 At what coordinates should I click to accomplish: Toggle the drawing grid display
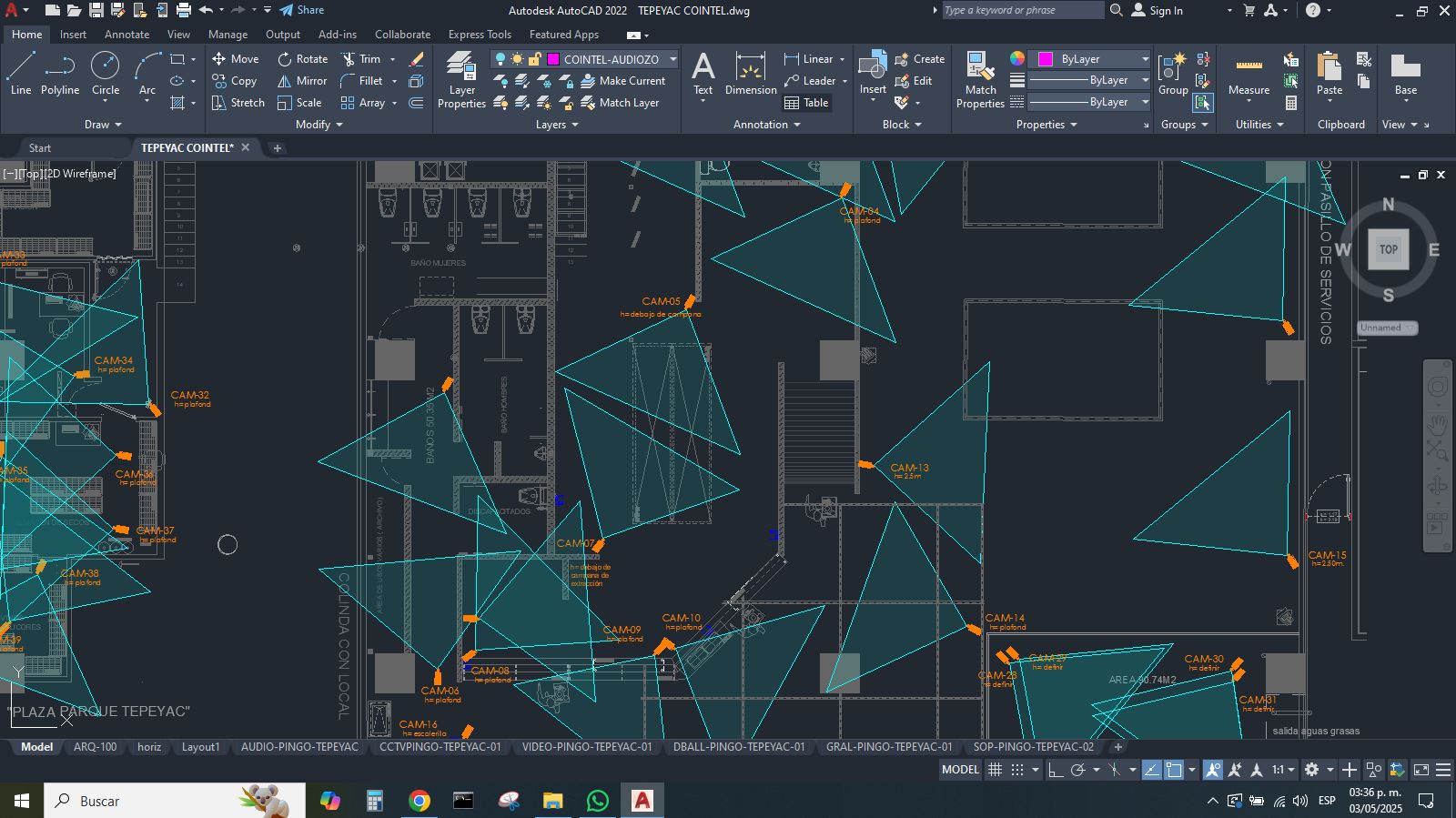[x=995, y=770]
